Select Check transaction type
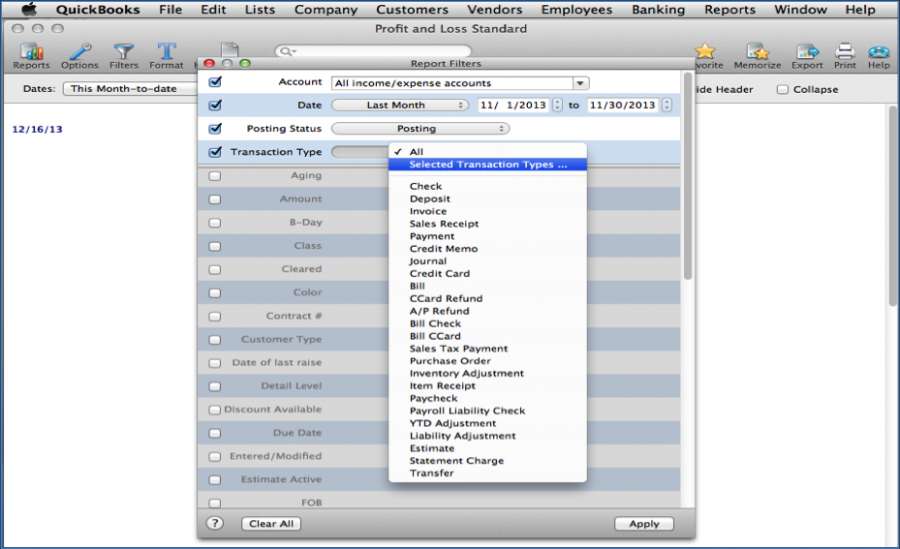 [488, 187]
